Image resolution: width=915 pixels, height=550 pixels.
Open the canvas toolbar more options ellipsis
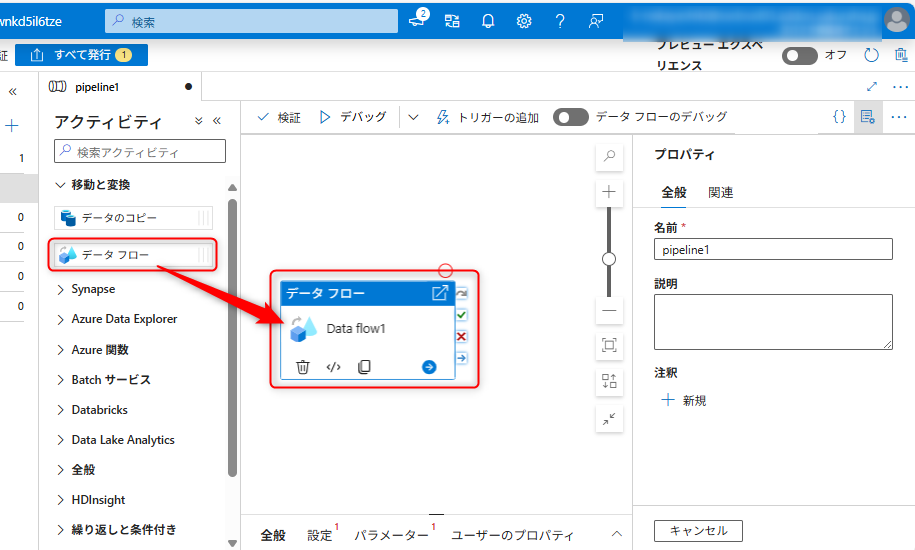pos(899,117)
